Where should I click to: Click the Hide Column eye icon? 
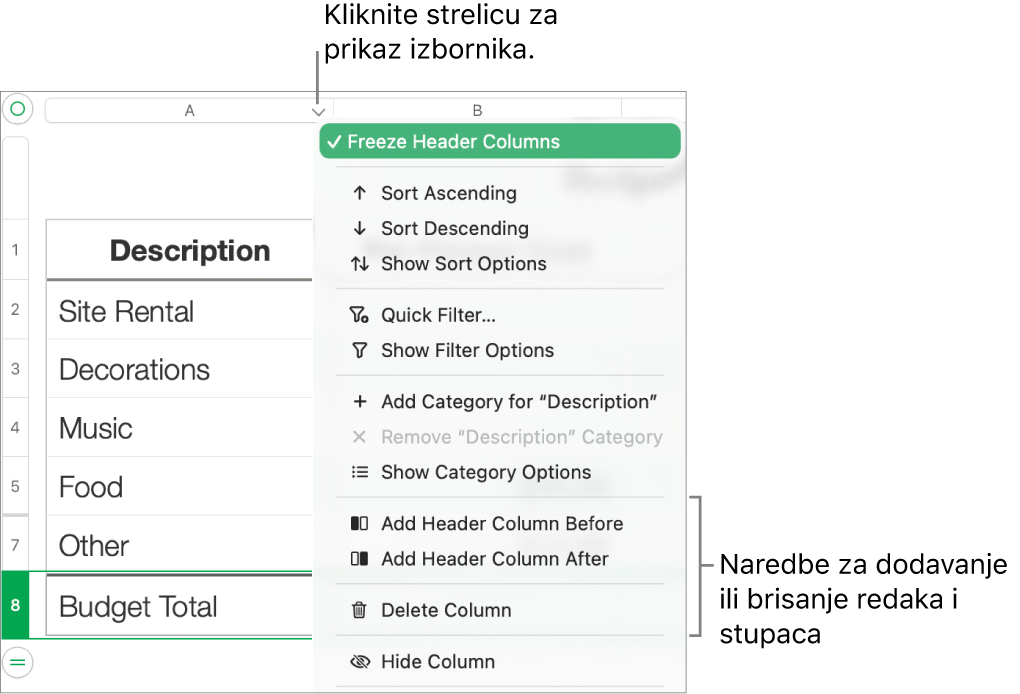(360, 662)
